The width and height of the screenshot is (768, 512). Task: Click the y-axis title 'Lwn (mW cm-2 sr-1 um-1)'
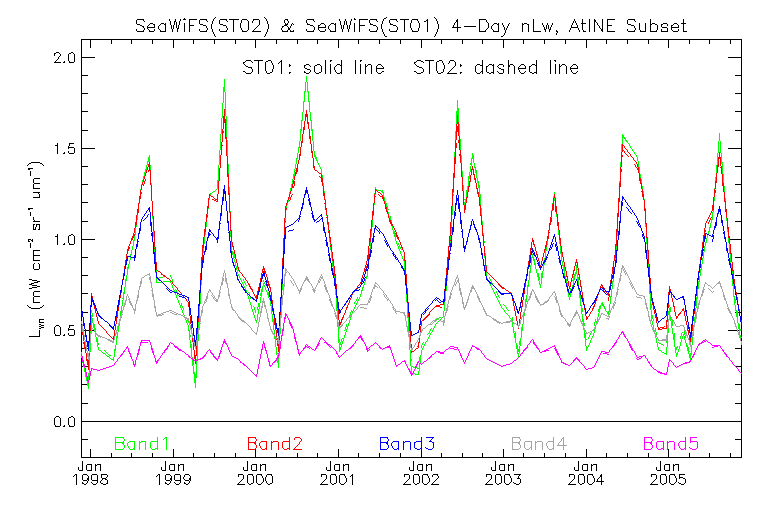click(36, 249)
